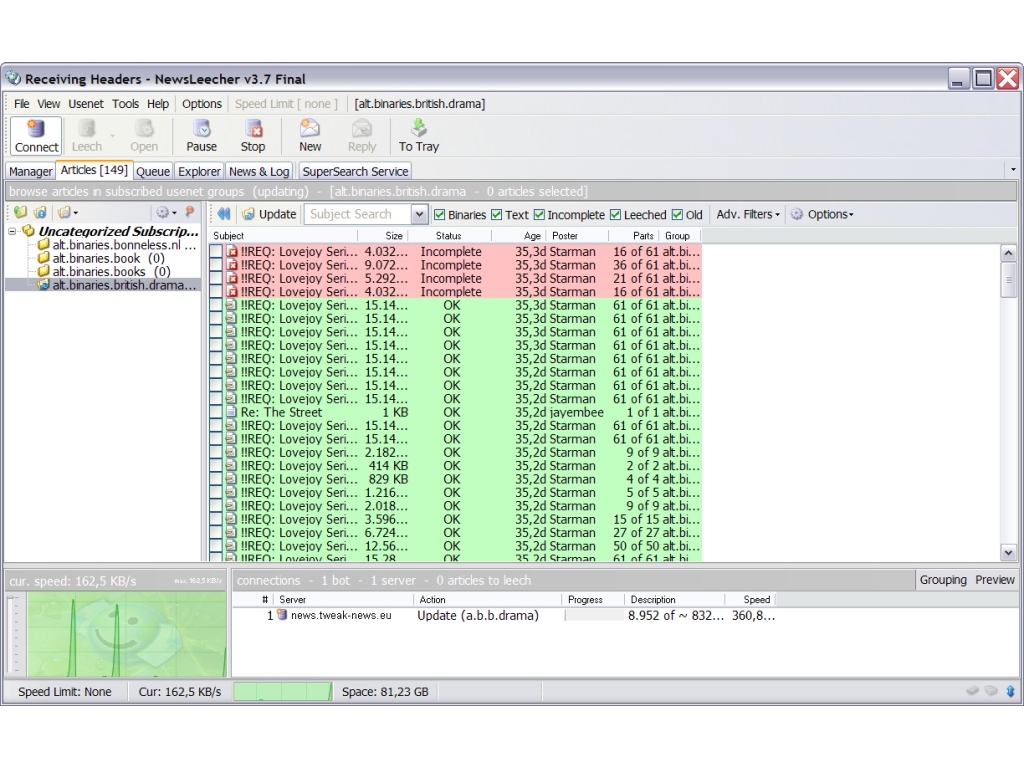The height and width of the screenshot is (768, 1024).
Task: Click the folder icon beside alt.binaries.bonneless.nl
Action: point(43,245)
